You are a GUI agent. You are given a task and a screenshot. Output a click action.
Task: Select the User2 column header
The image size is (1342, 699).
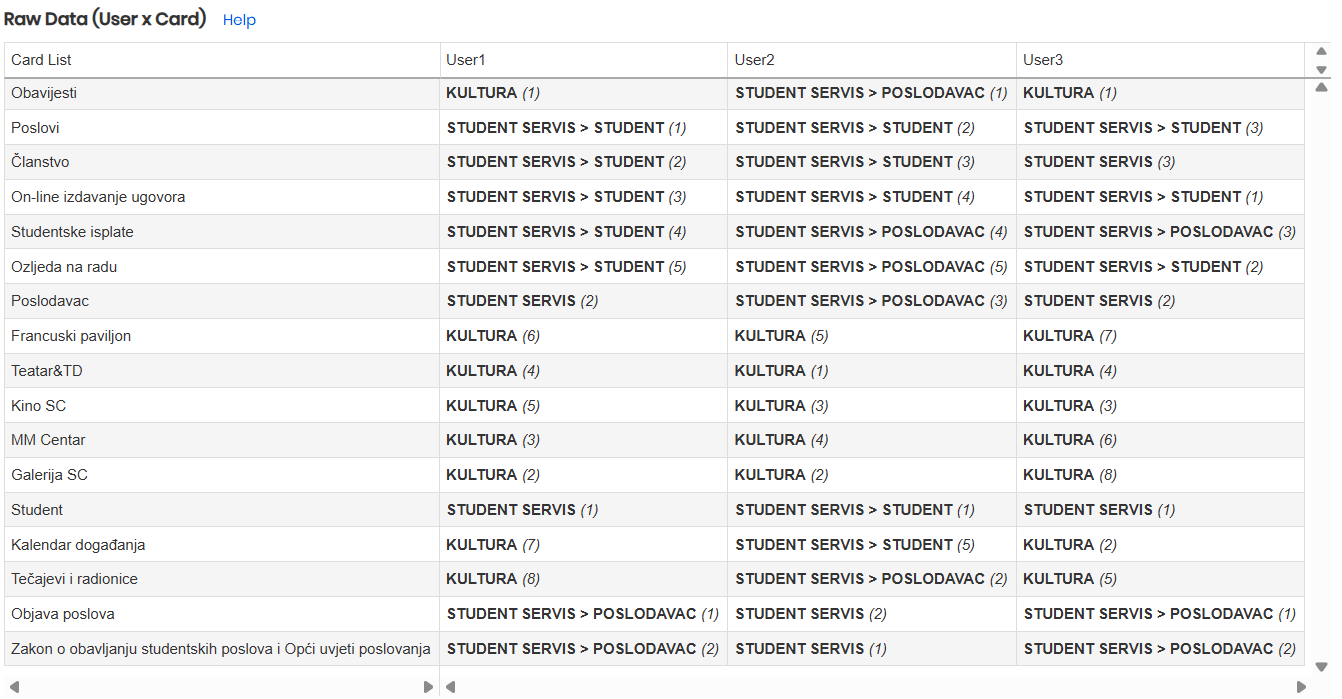755,60
